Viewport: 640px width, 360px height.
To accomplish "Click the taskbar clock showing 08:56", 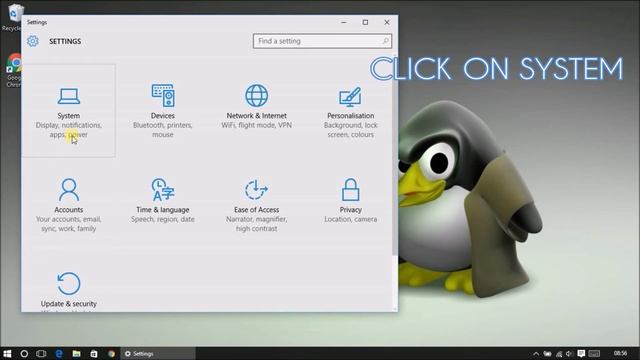I will [x=620, y=353].
